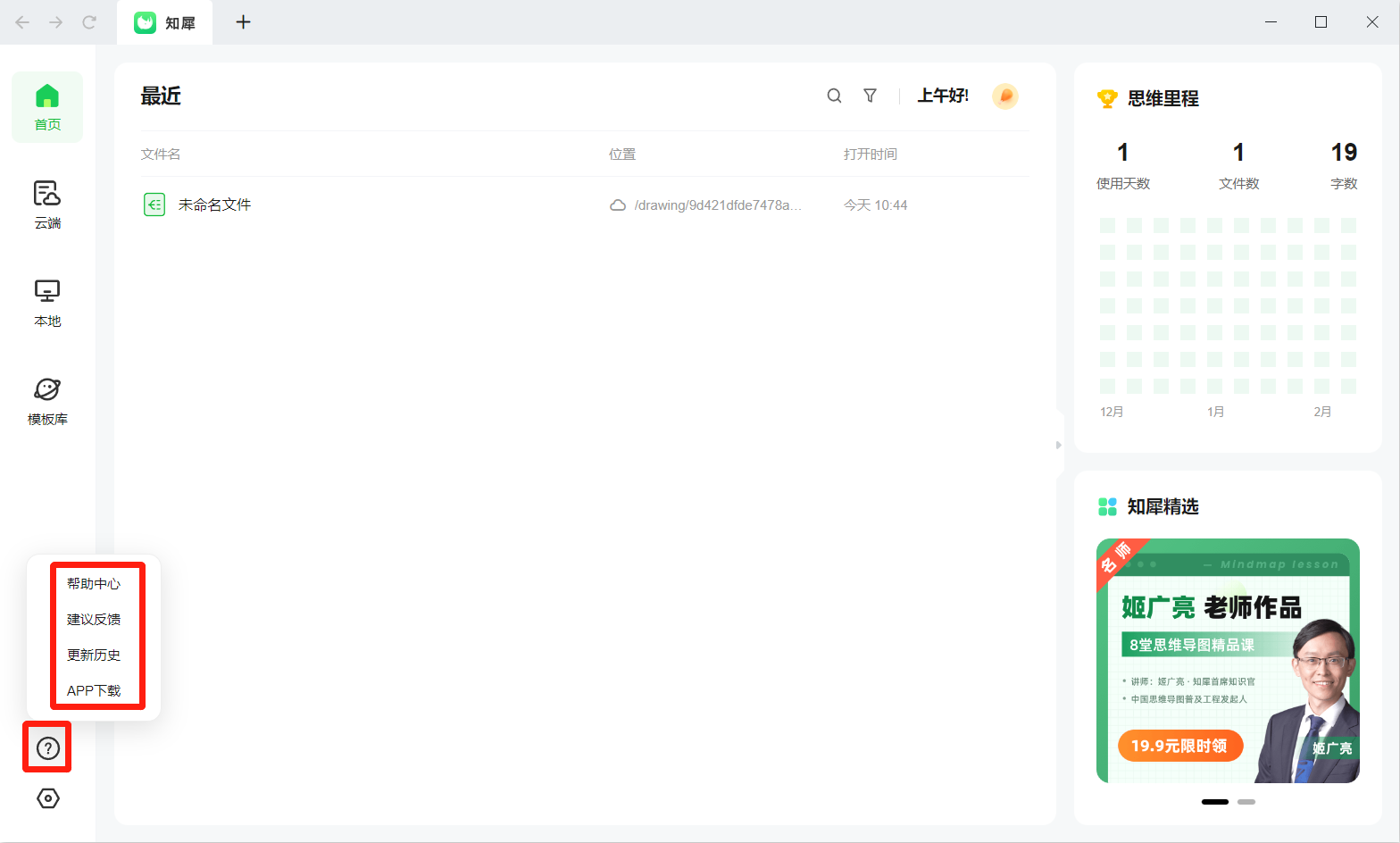
Task: Click the browser-style back arrow
Action: click(x=22, y=22)
